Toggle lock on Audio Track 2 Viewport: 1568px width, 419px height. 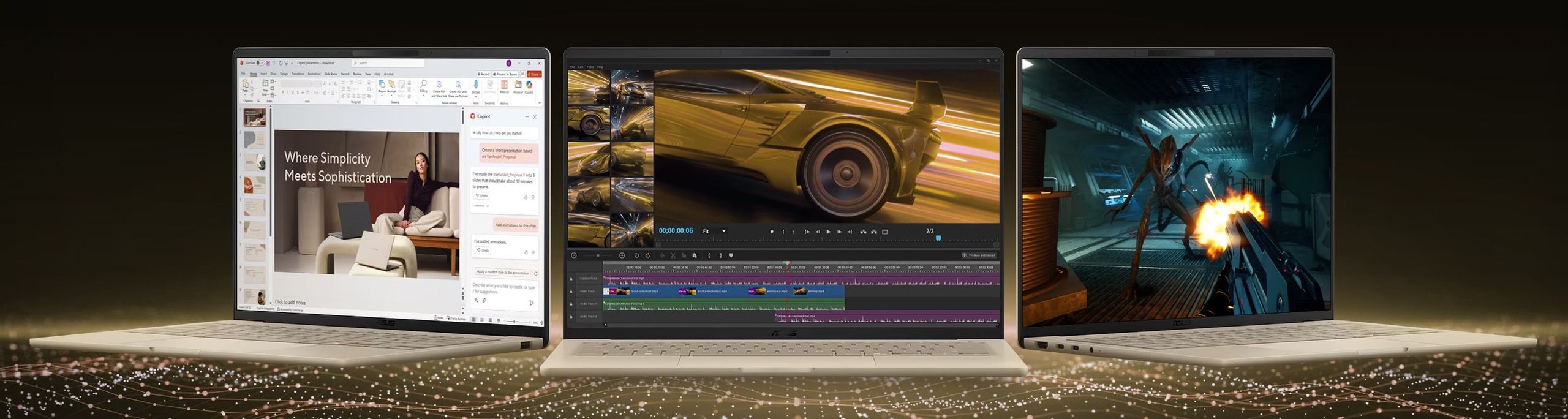pyautogui.click(x=571, y=317)
